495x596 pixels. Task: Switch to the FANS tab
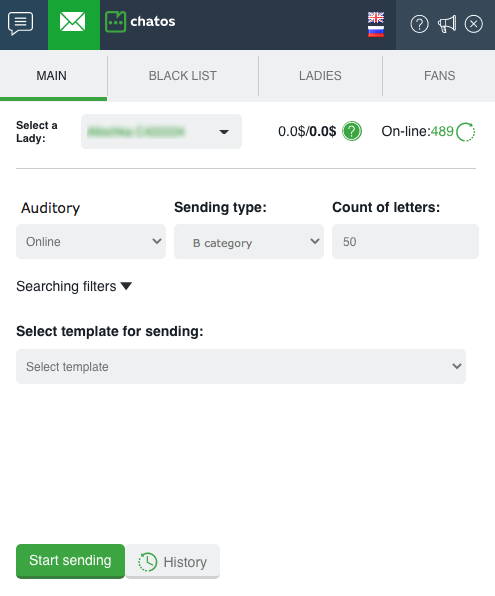(439, 76)
